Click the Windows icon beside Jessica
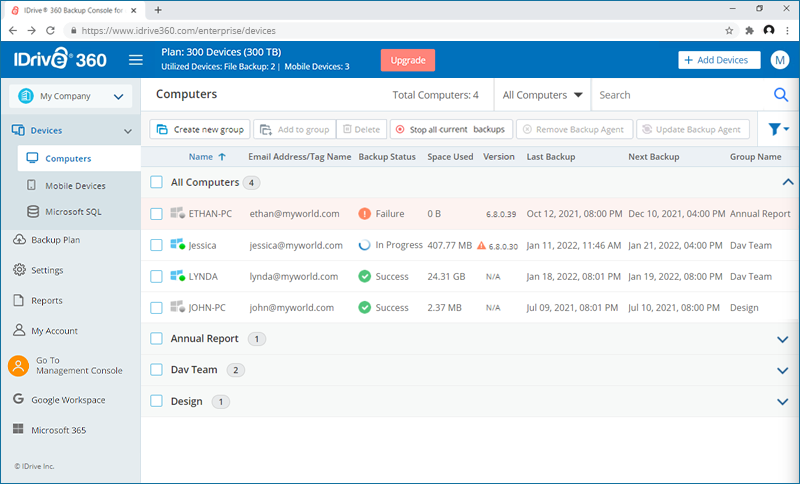800x484 pixels. point(177,245)
